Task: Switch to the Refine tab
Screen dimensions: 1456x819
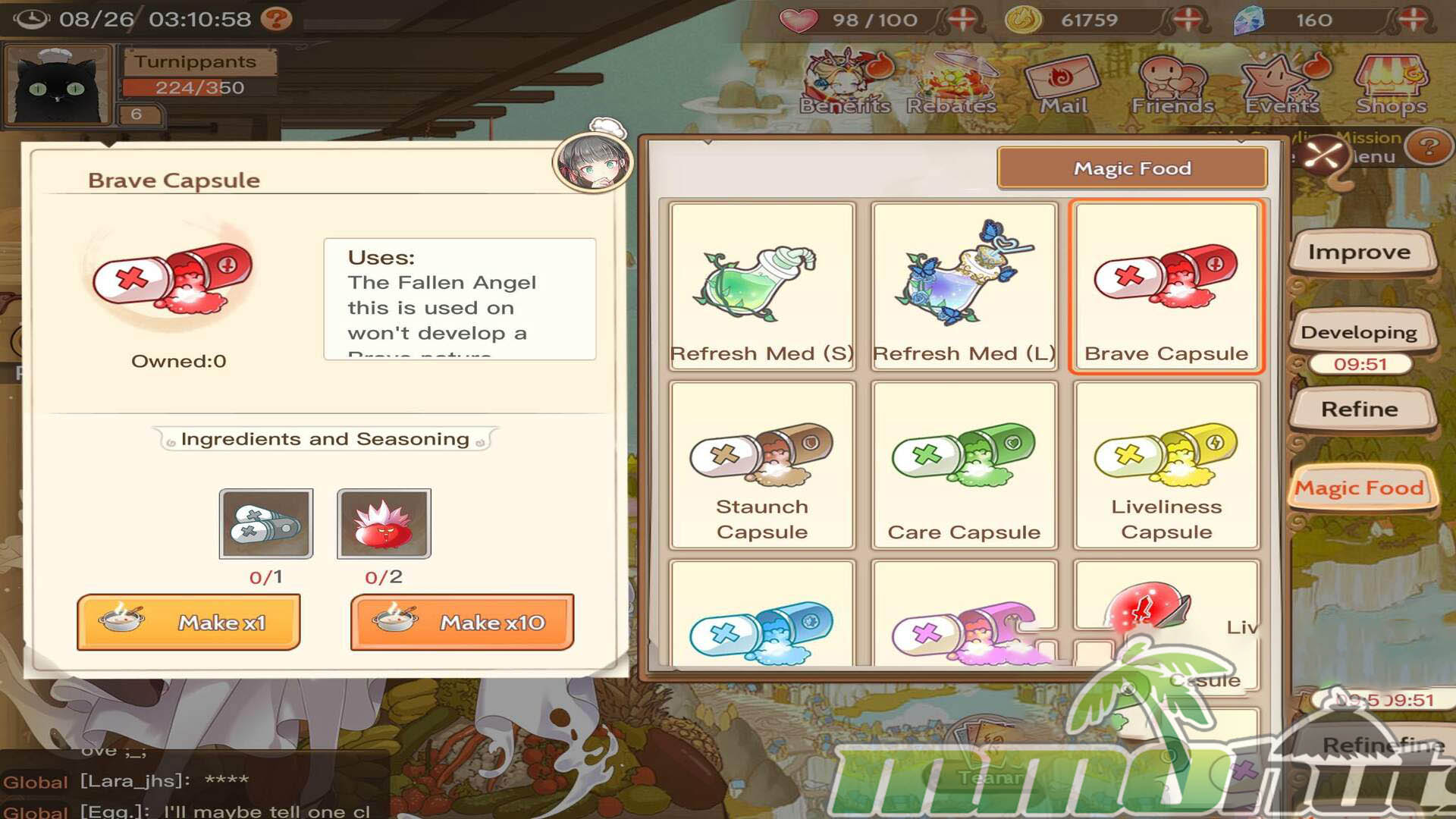Action: coord(1360,409)
